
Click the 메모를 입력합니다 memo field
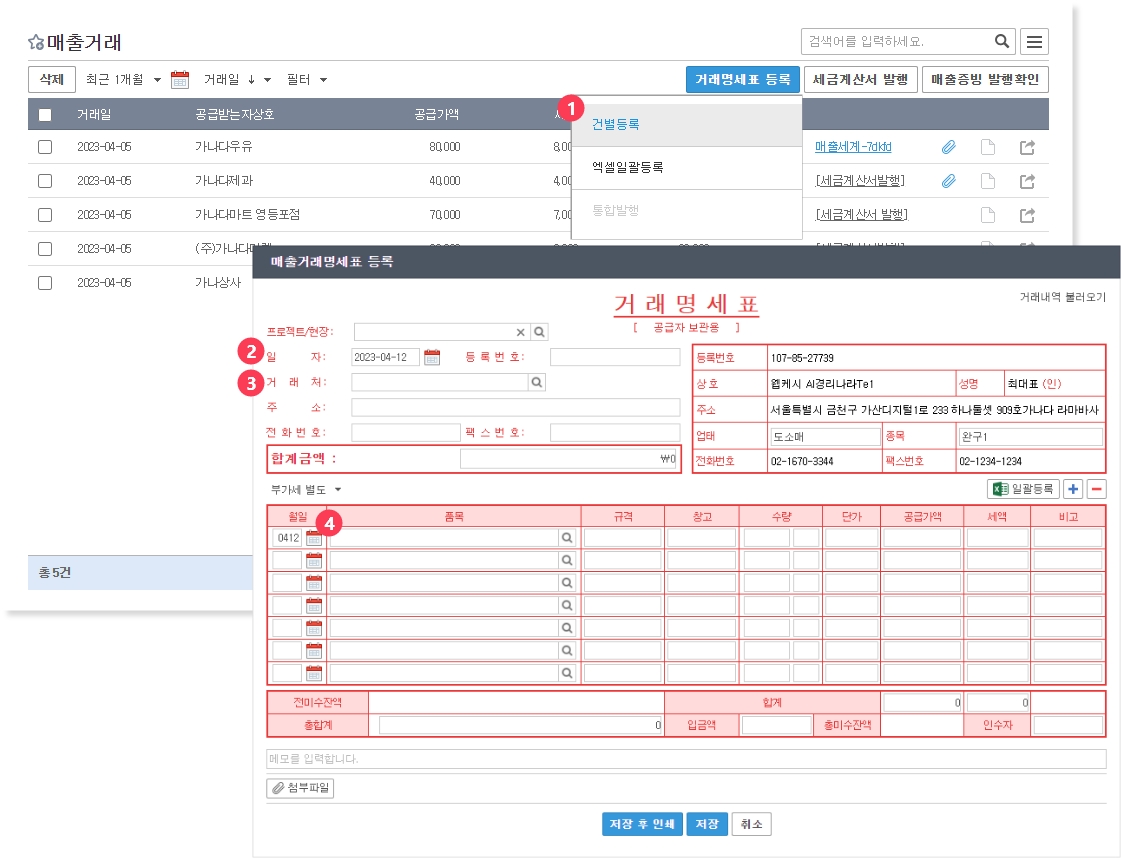[x=686, y=759]
